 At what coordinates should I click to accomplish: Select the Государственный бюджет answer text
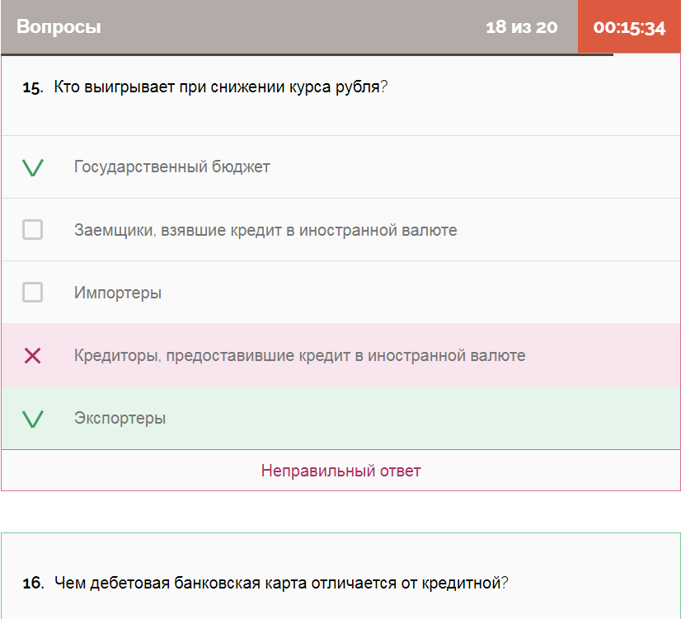172,167
